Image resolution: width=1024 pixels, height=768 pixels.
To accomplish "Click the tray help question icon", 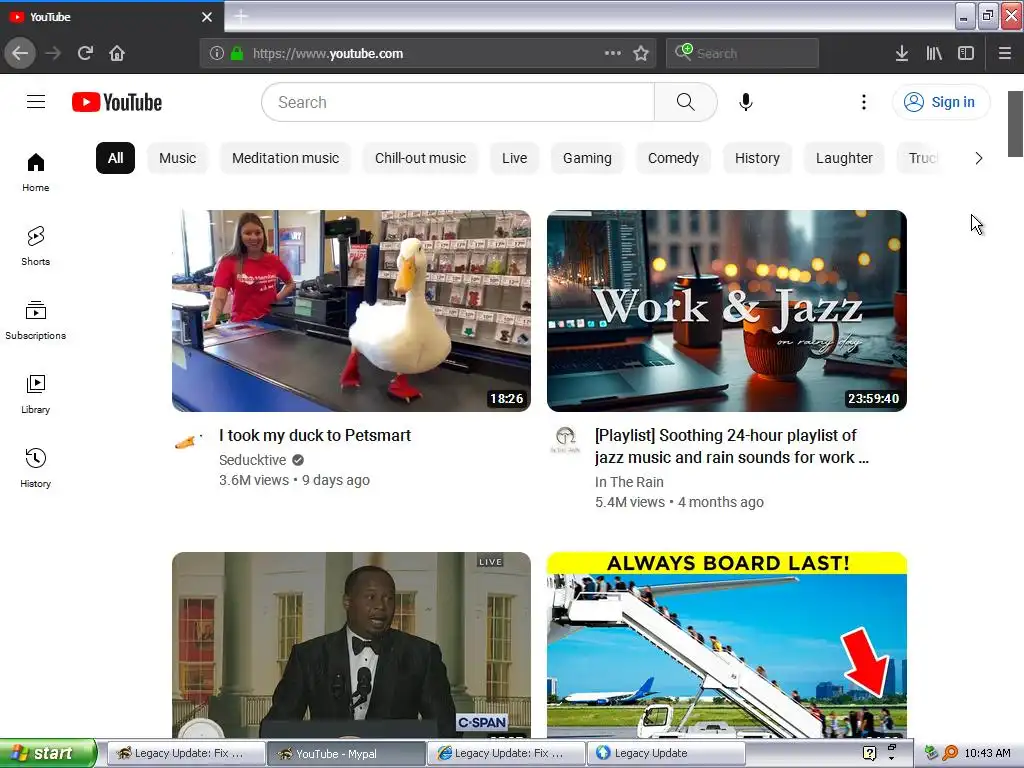I will (x=869, y=753).
